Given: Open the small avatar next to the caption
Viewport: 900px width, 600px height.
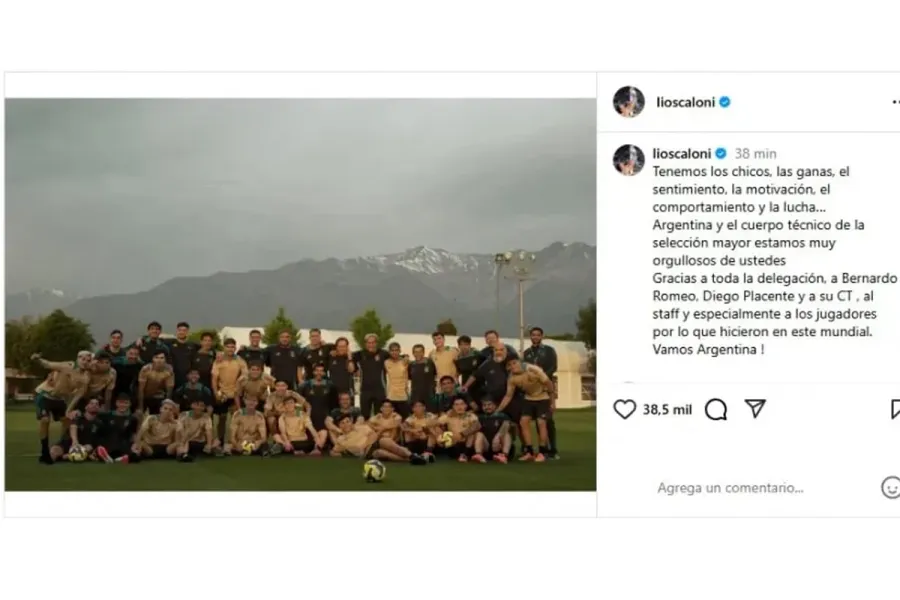Looking at the screenshot, I should [629, 159].
